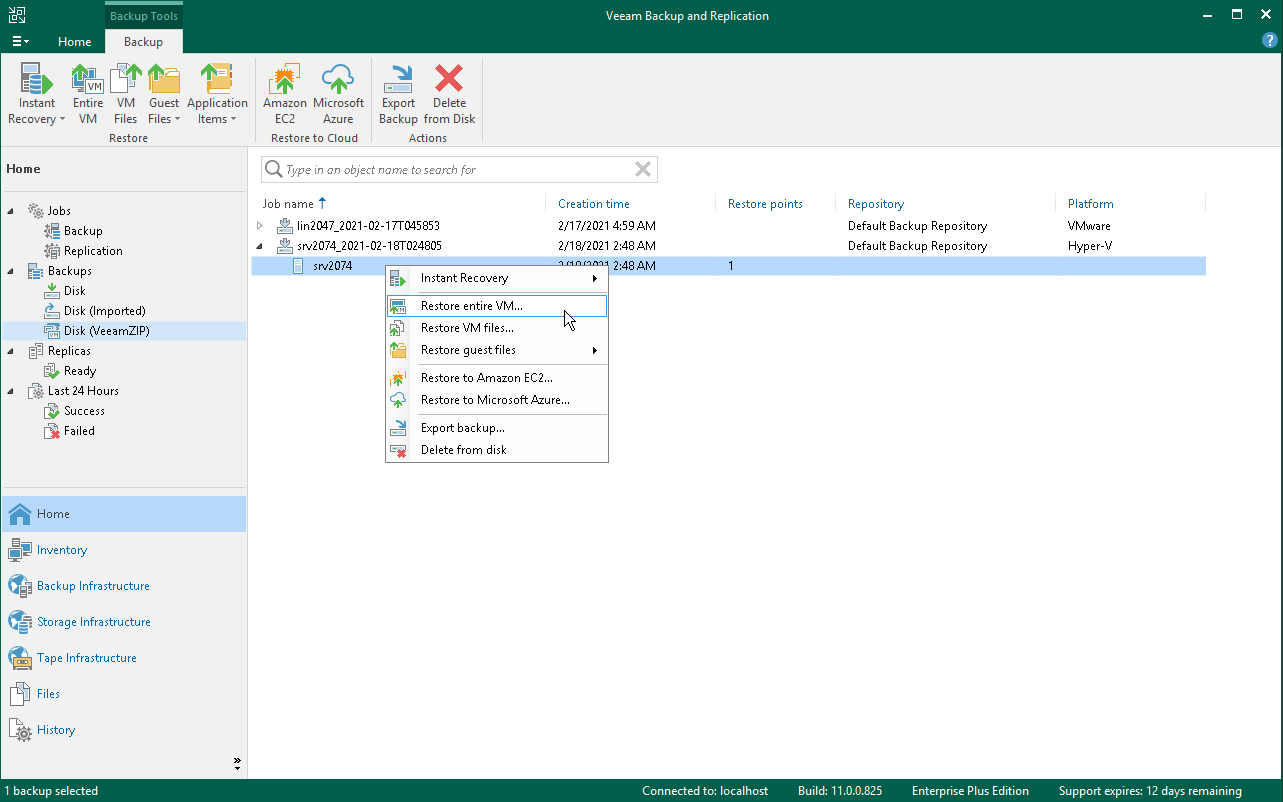Select Delete from disk in context menu
The width and height of the screenshot is (1283, 802).
coord(462,450)
